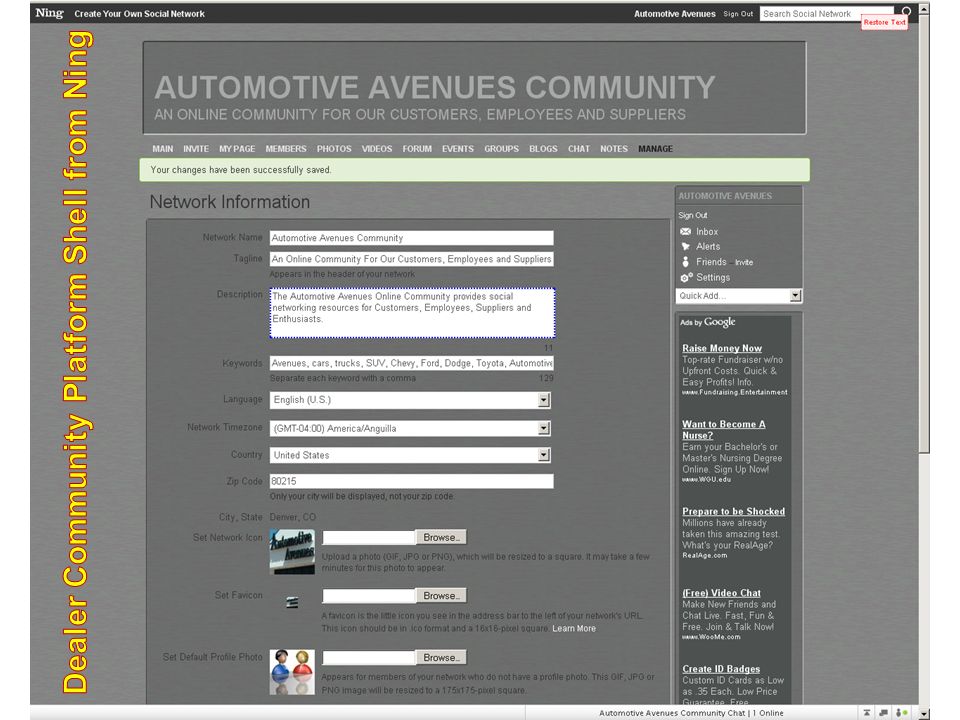Go to the MAIN tab
Viewport: 960px width, 720px height.
pos(162,149)
